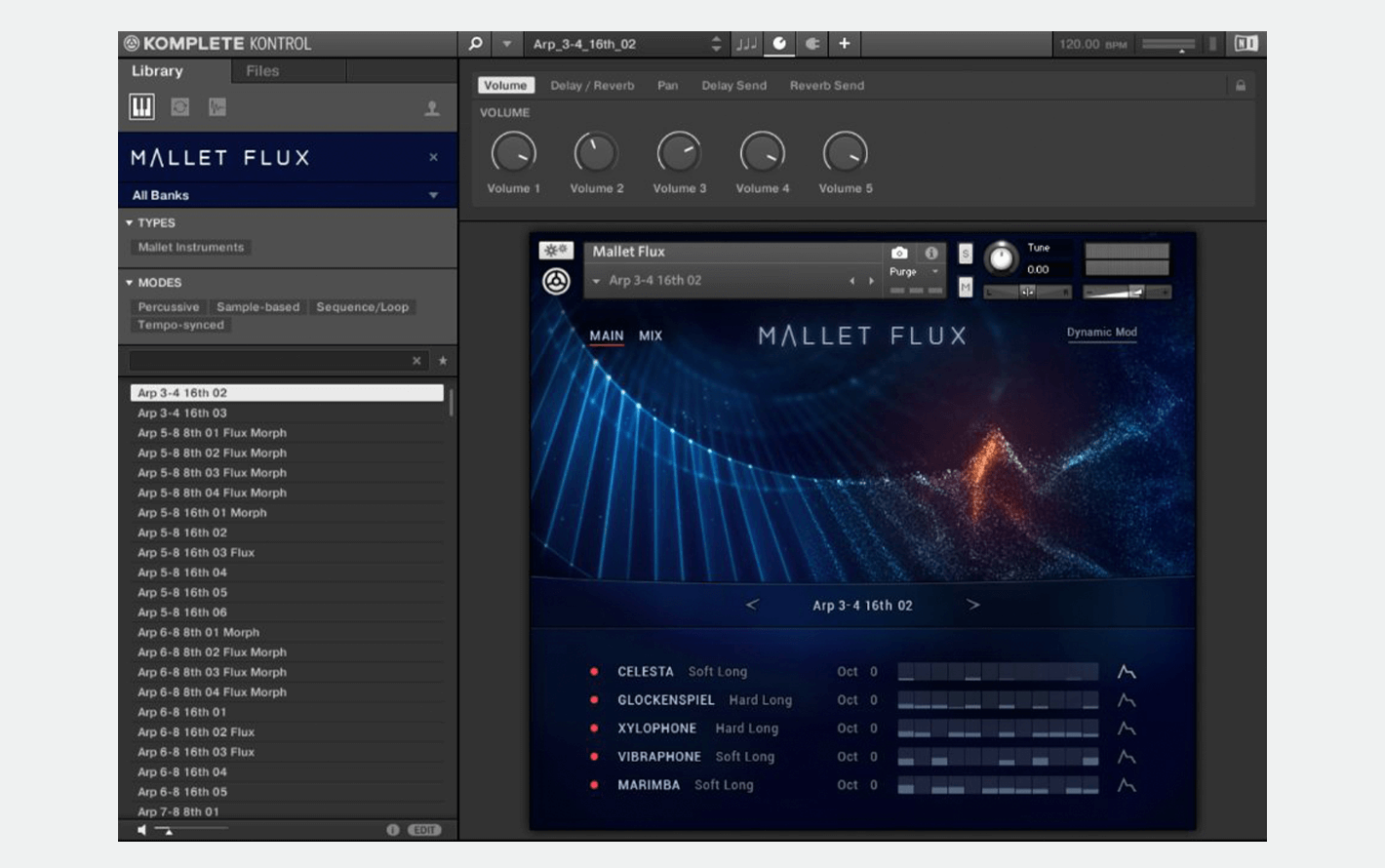The height and width of the screenshot is (868, 1385).
Task: Click the EDIT button in browser footer
Action: coord(424,830)
